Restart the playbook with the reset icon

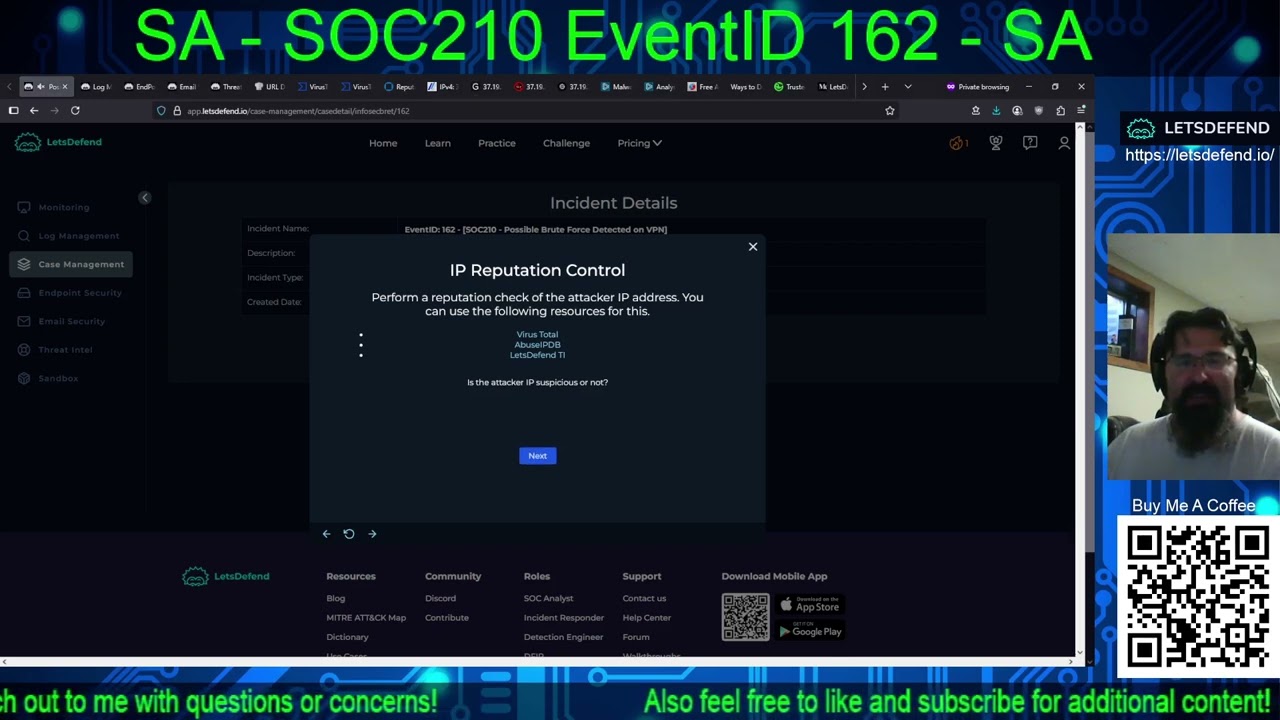pyautogui.click(x=349, y=534)
